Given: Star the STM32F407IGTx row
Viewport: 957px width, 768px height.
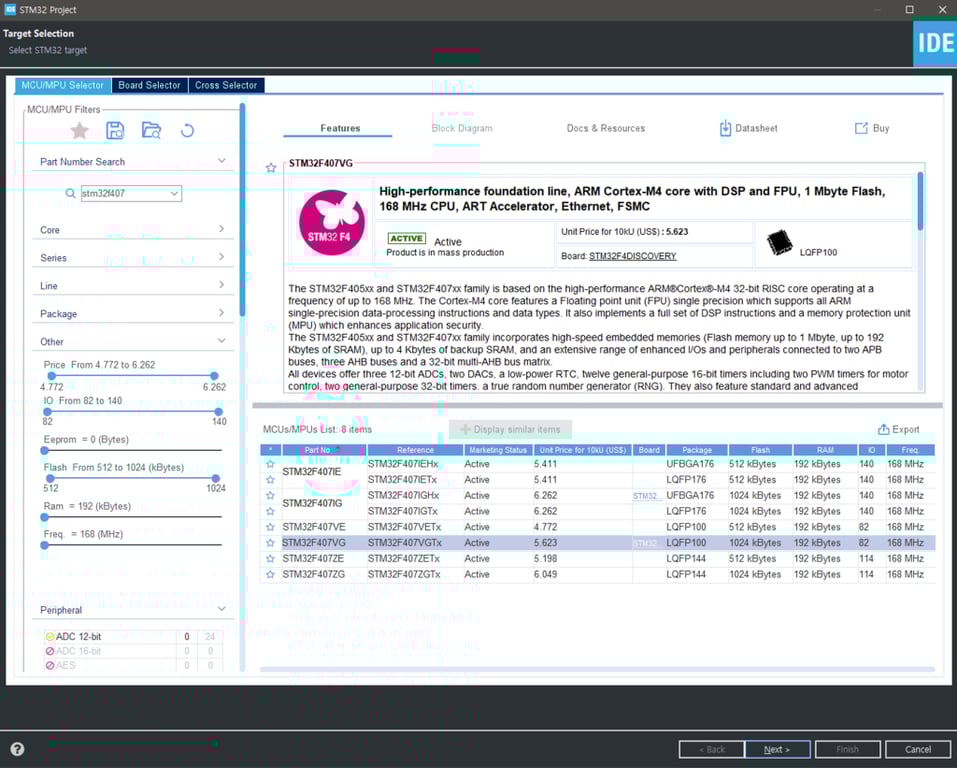Looking at the screenshot, I should coord(270,512).
